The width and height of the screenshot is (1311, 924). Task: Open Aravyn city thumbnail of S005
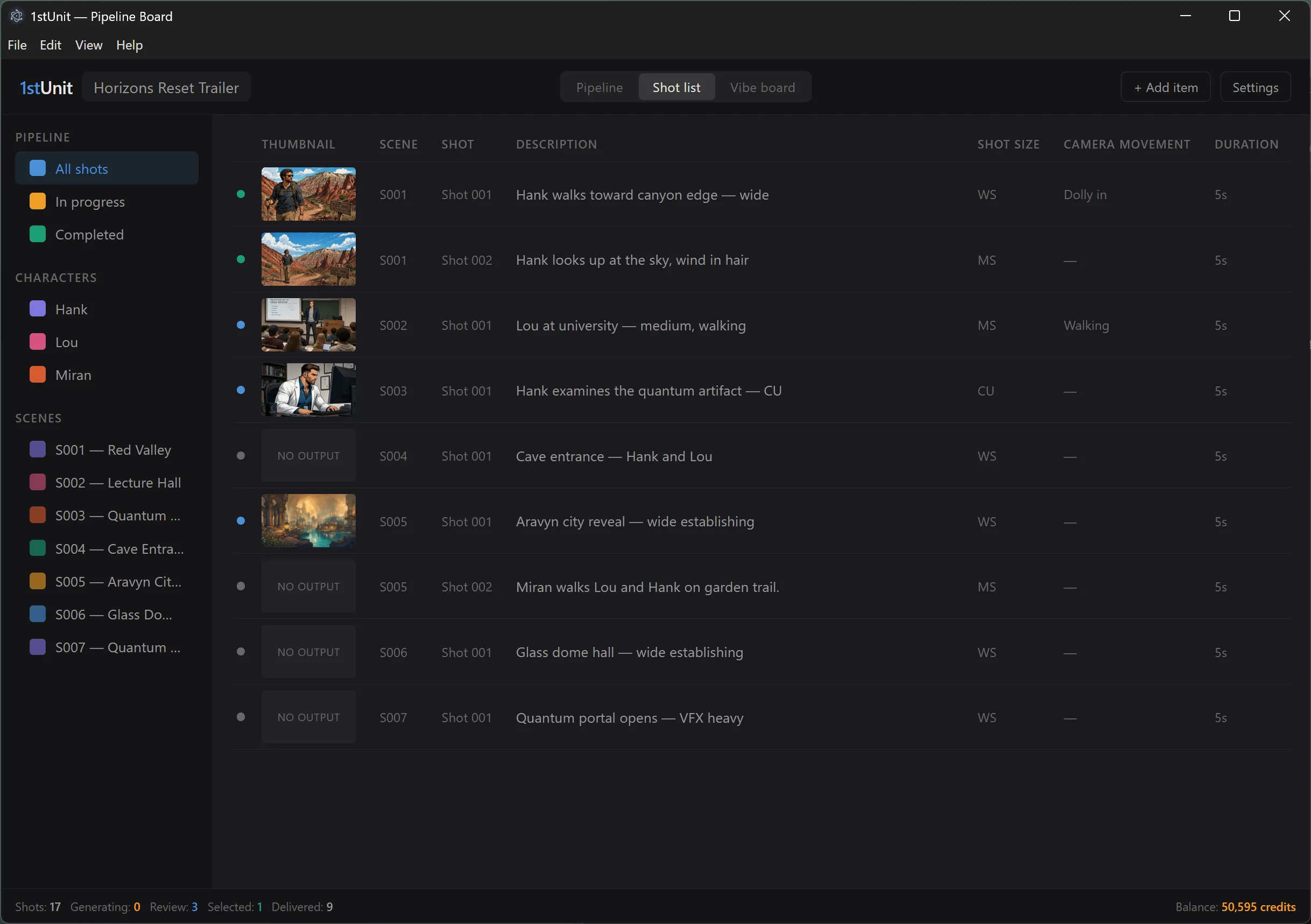(x=308, y=521)
